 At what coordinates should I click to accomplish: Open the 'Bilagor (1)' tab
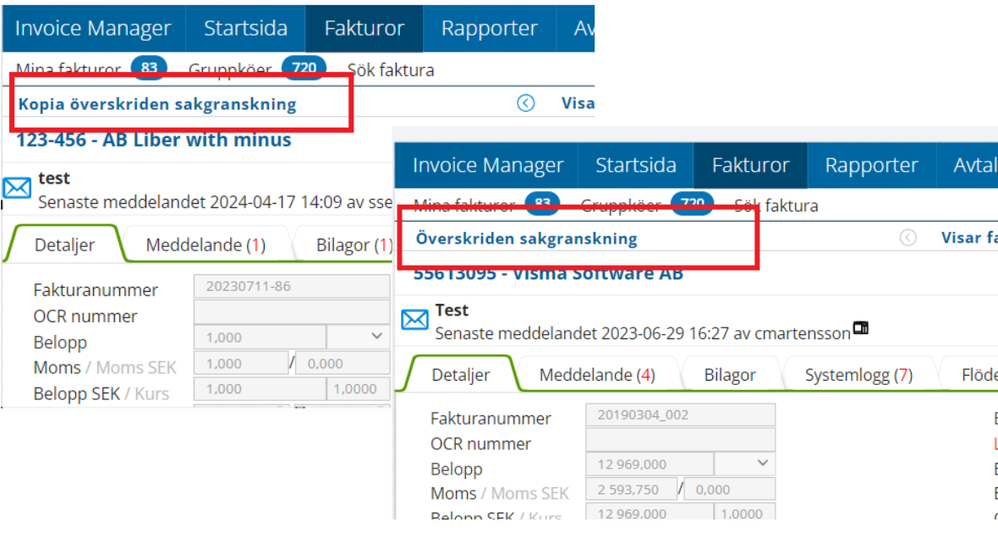coord(354,245)
